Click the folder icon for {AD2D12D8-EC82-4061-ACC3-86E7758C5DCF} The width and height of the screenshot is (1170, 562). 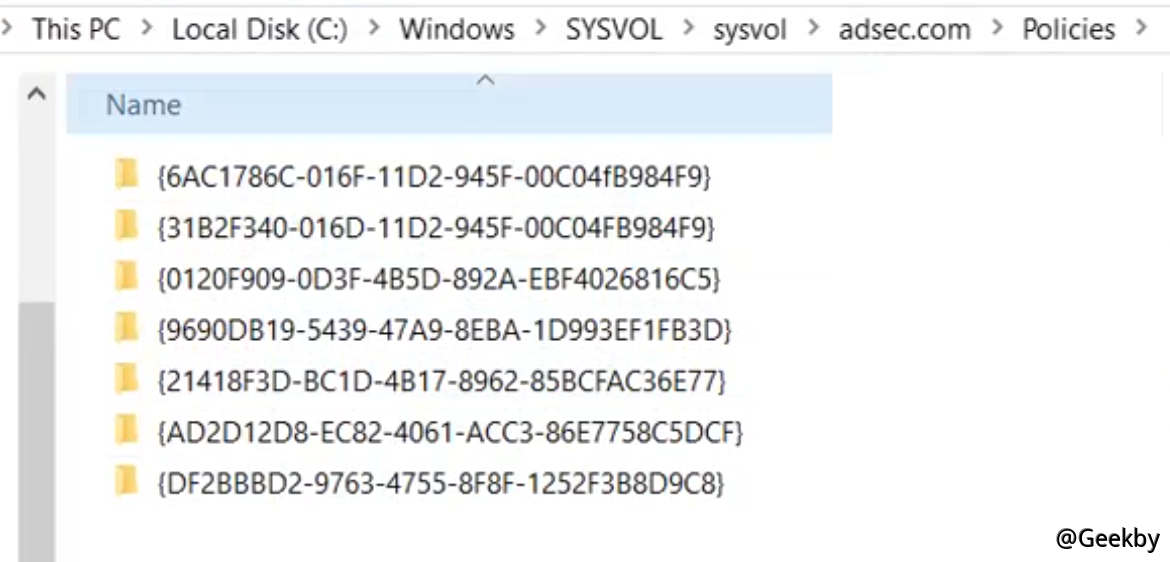coord(126,431)
